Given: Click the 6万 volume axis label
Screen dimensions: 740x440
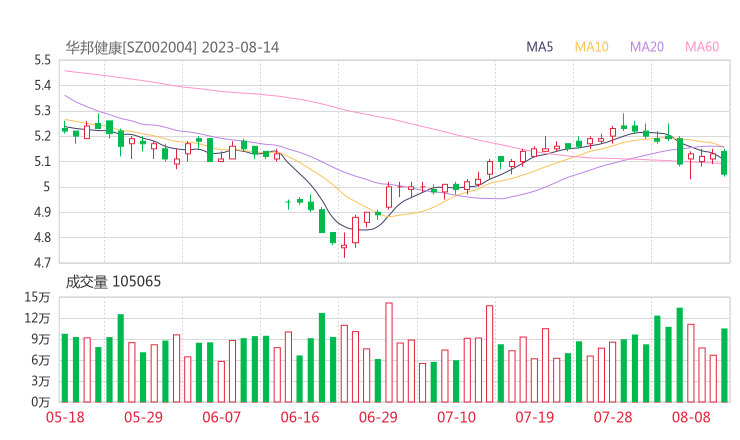Looking at the screenshot, I should (41, 360).
